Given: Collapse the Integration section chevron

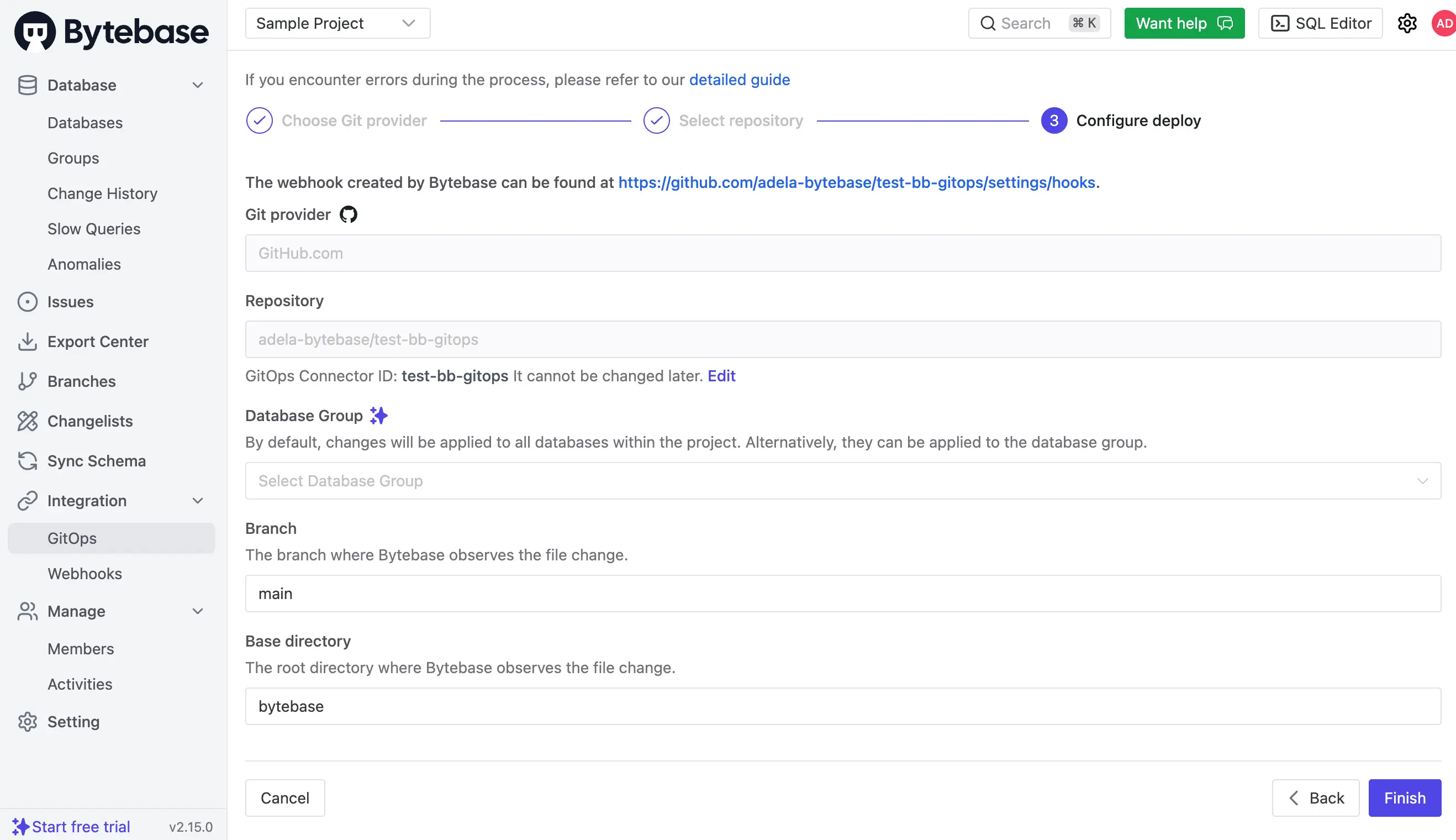Looking at the screenshot, I should (x=198, y=501).
